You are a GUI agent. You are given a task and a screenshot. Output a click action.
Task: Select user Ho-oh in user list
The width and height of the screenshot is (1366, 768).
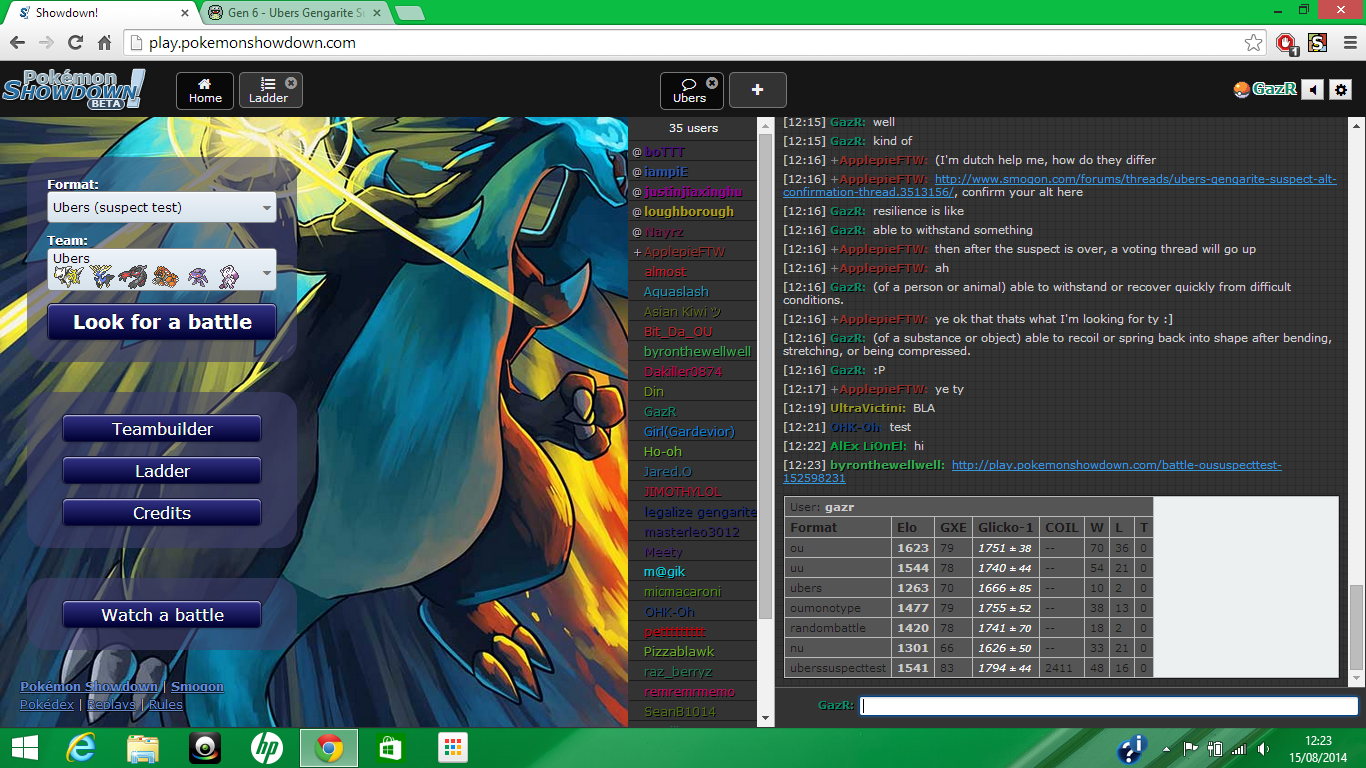tap(693, 451)
